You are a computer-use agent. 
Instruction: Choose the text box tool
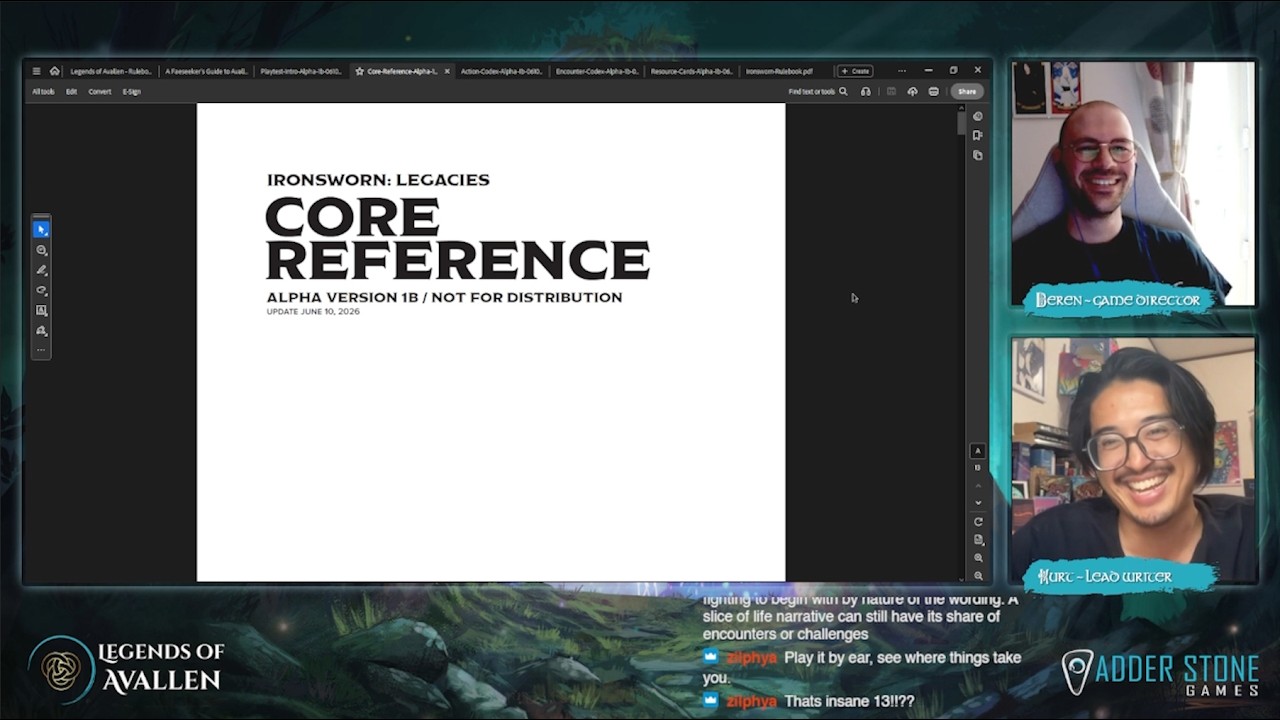click(x=41, y=310)
